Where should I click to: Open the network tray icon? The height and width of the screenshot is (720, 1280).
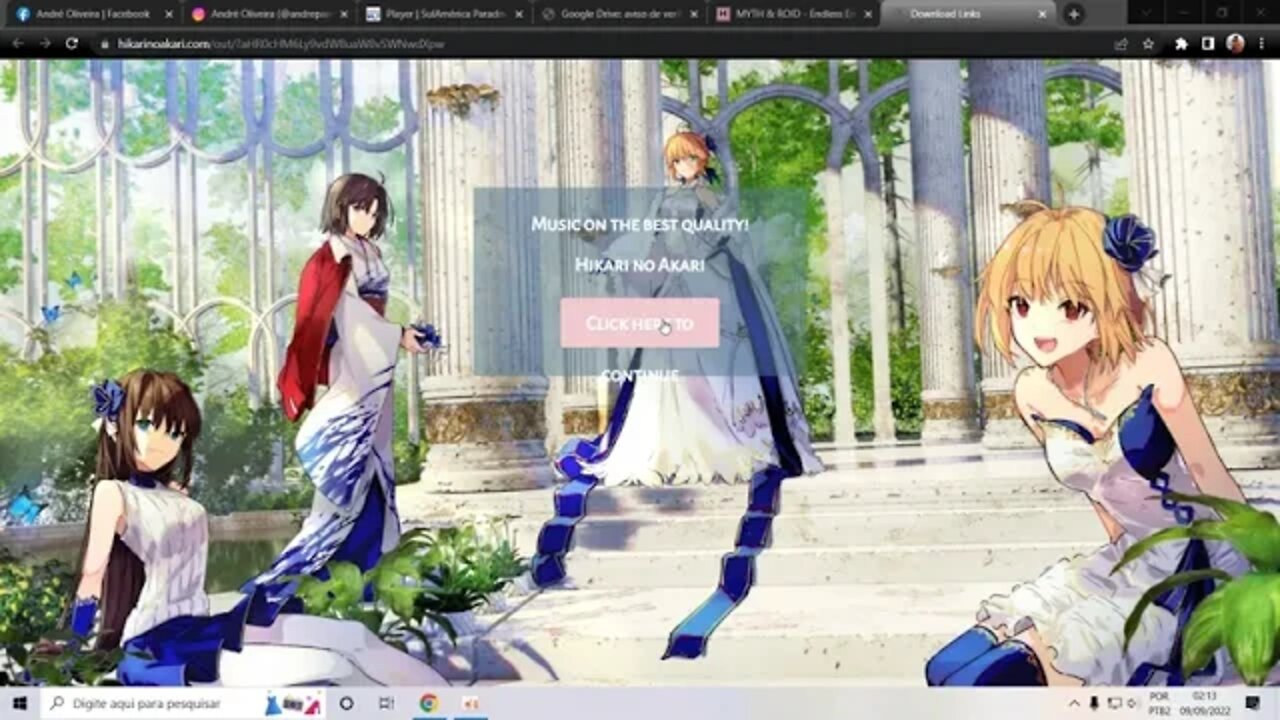click(1115, 703)
